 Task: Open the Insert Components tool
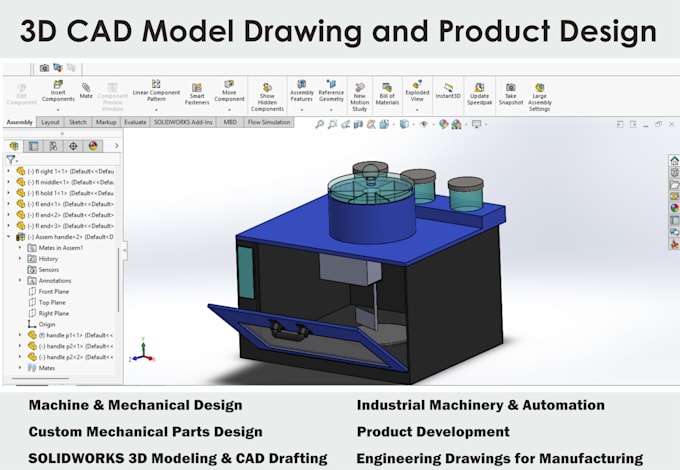(58, 91)
